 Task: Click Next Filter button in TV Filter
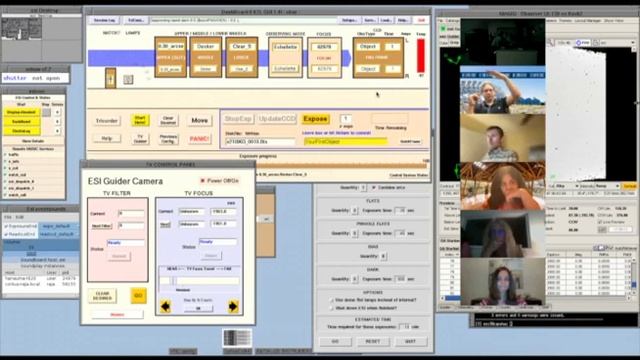coord(101,225)
